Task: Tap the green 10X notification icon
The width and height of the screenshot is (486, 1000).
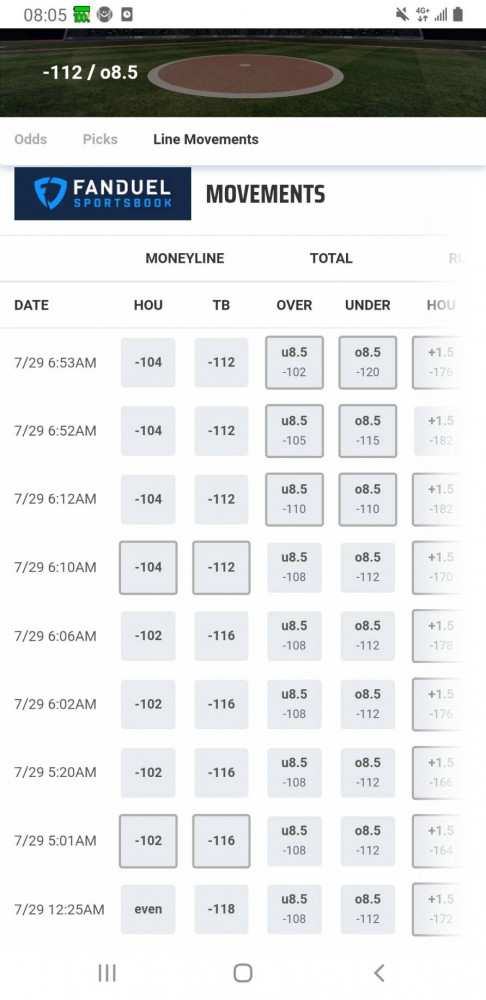Action: tap(82, 14)
